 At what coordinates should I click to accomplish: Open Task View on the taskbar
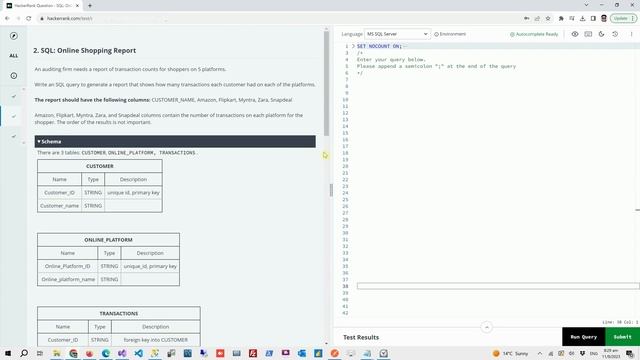click(x=40, y=353)
